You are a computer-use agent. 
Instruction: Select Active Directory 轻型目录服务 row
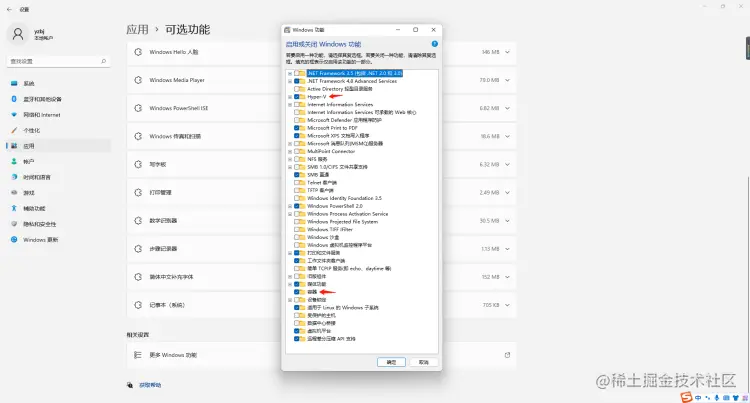pyautogui.click(x=340, y=89)
